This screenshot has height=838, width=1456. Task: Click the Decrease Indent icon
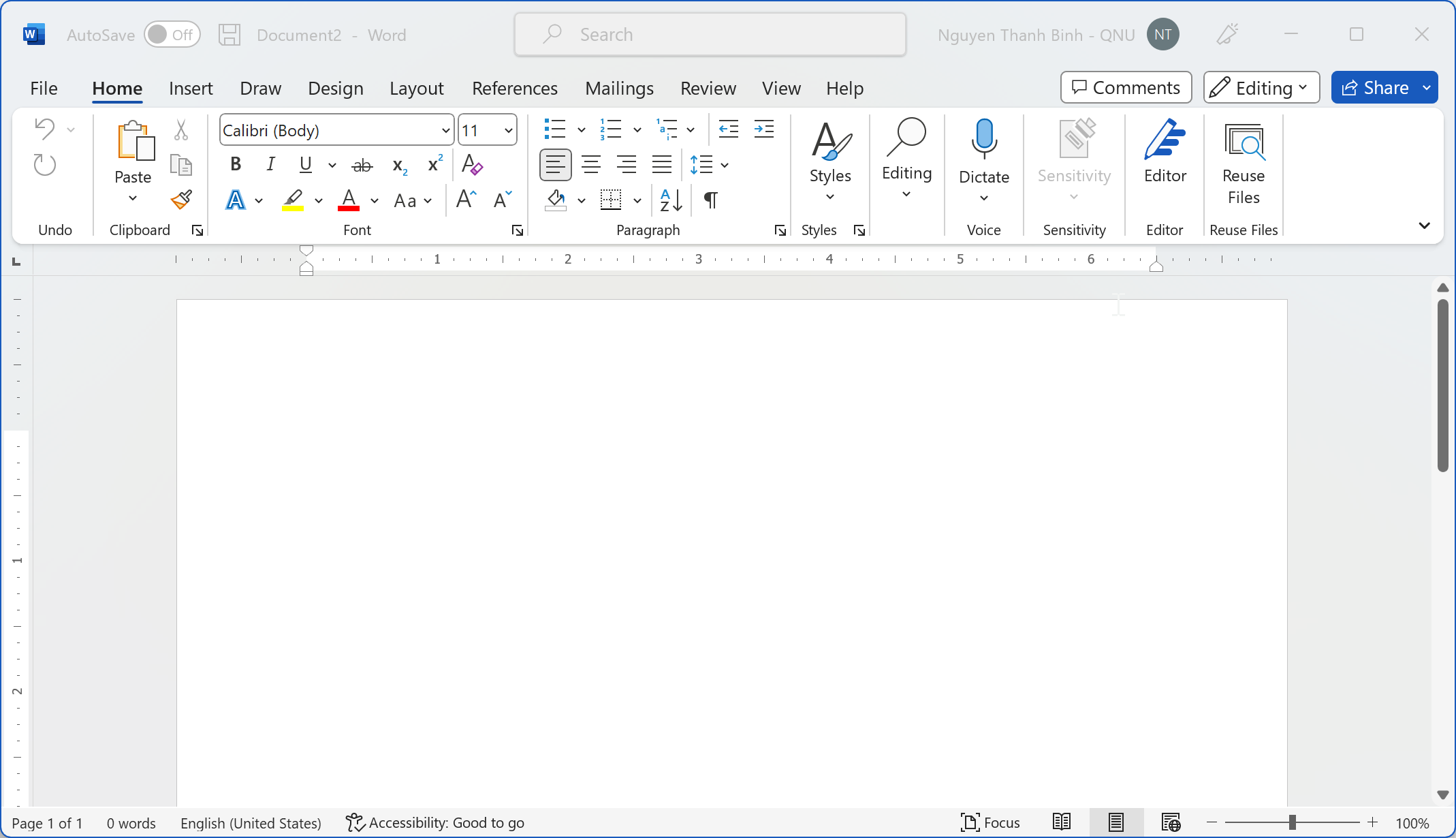click(x=729, y=129)
